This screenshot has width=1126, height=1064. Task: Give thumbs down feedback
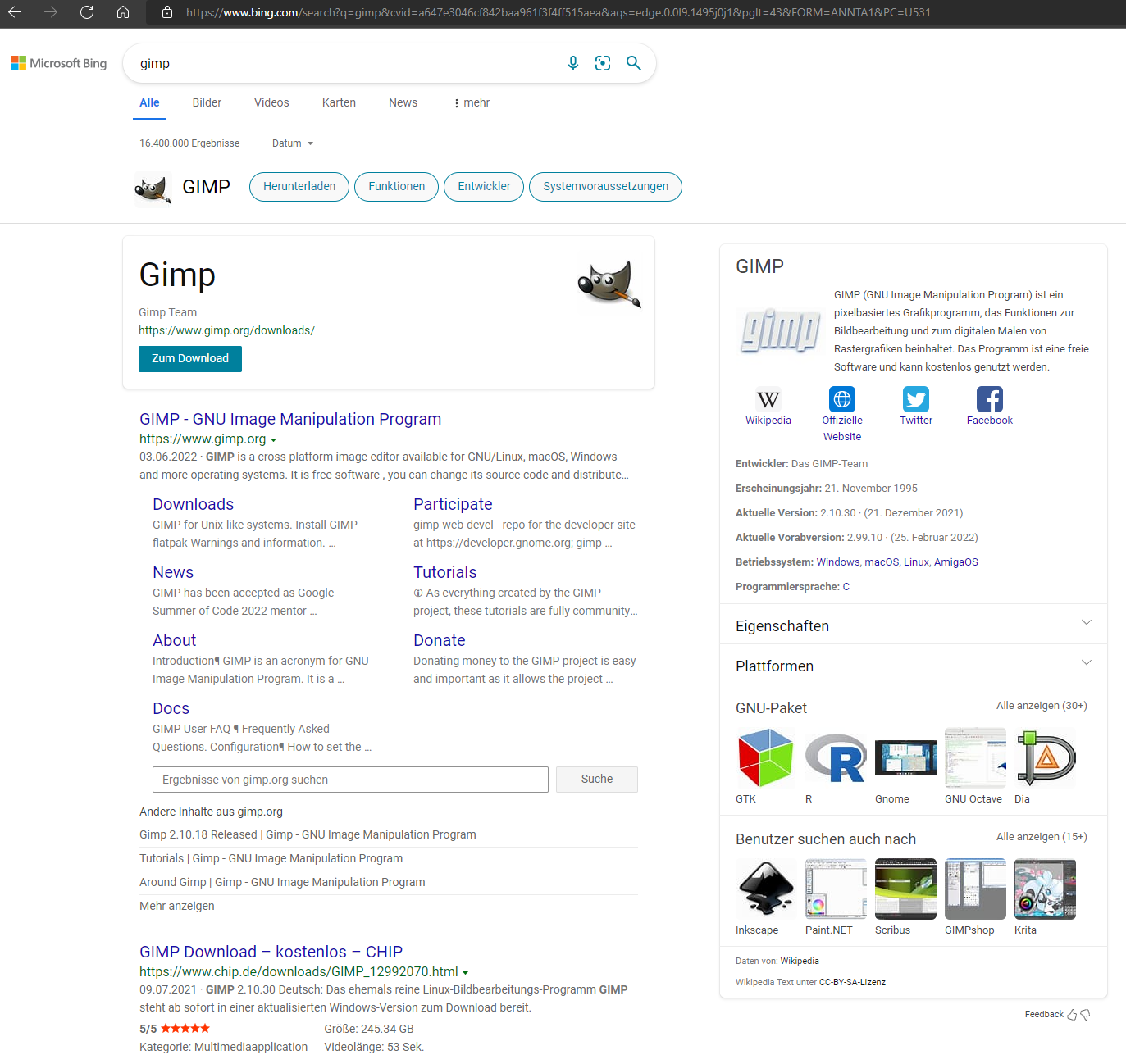[1085, 1015]
